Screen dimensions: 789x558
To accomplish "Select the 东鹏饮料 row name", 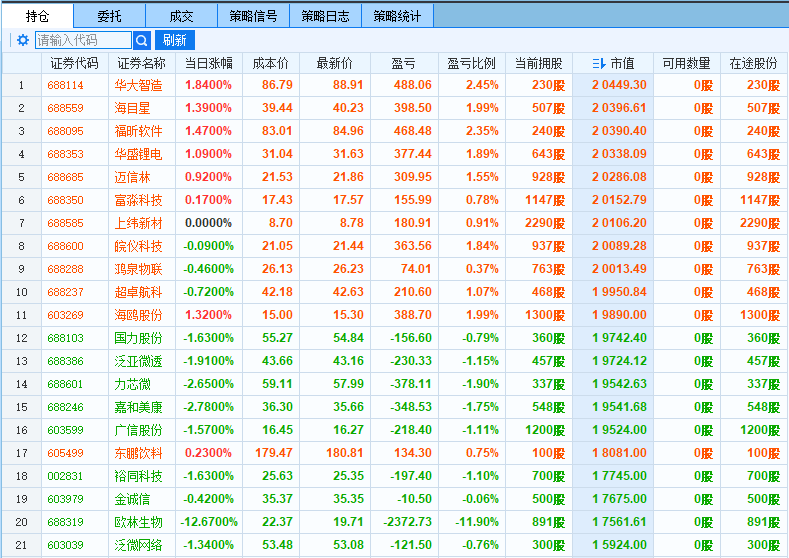I will [x=138, y=453].
